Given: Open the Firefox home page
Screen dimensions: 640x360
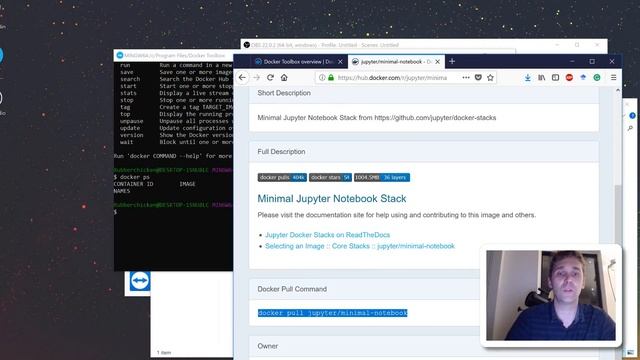Looking at the screenshot, I should 284,78.
